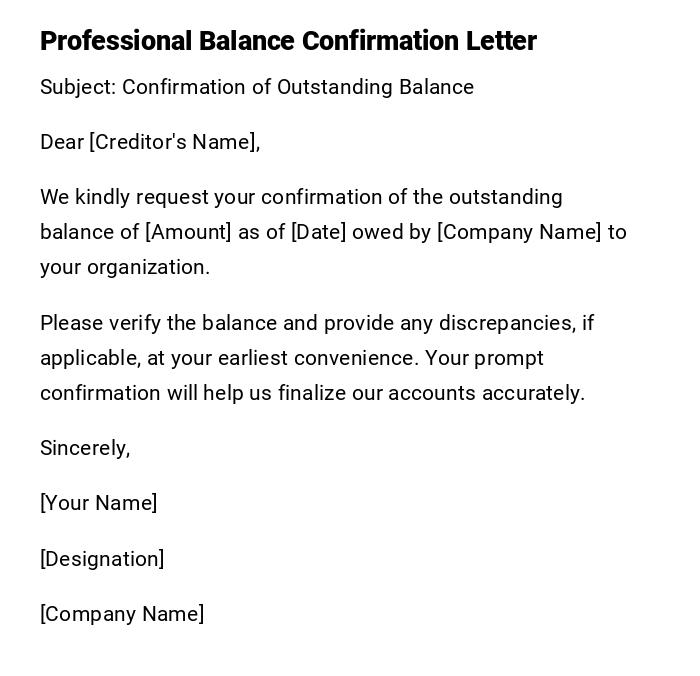
Task: Select the Amount placeholder
Action: 188,232
